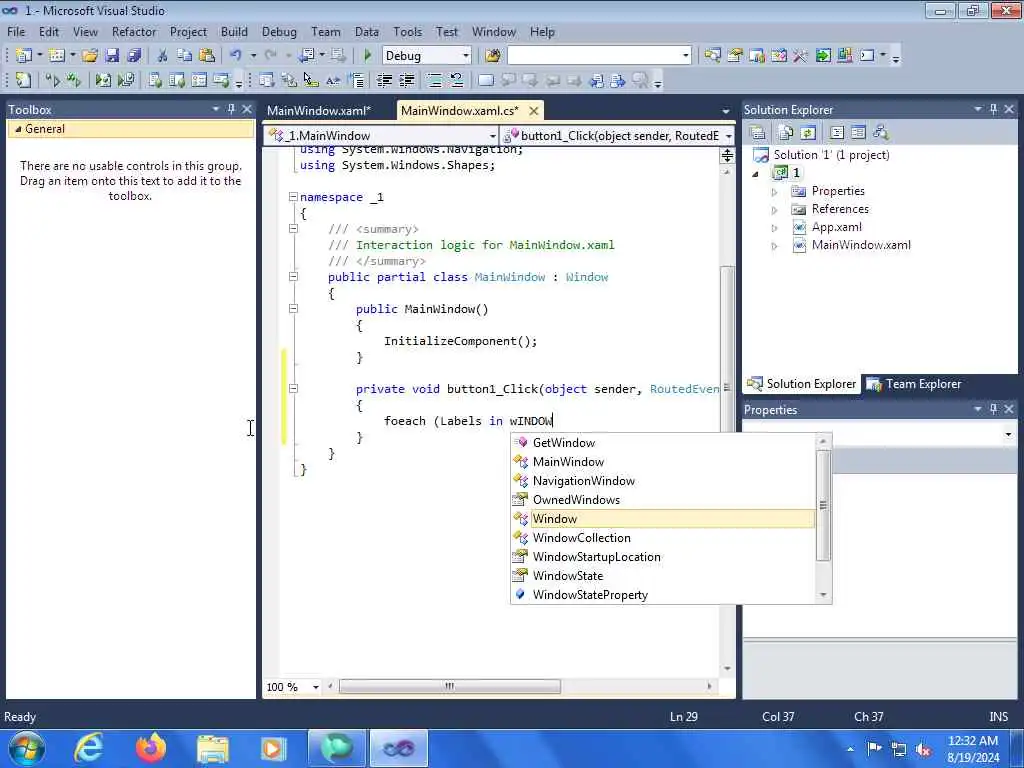Undo the last action via the toolbar arrow
Screen dimensions: 1024x768
236,56
